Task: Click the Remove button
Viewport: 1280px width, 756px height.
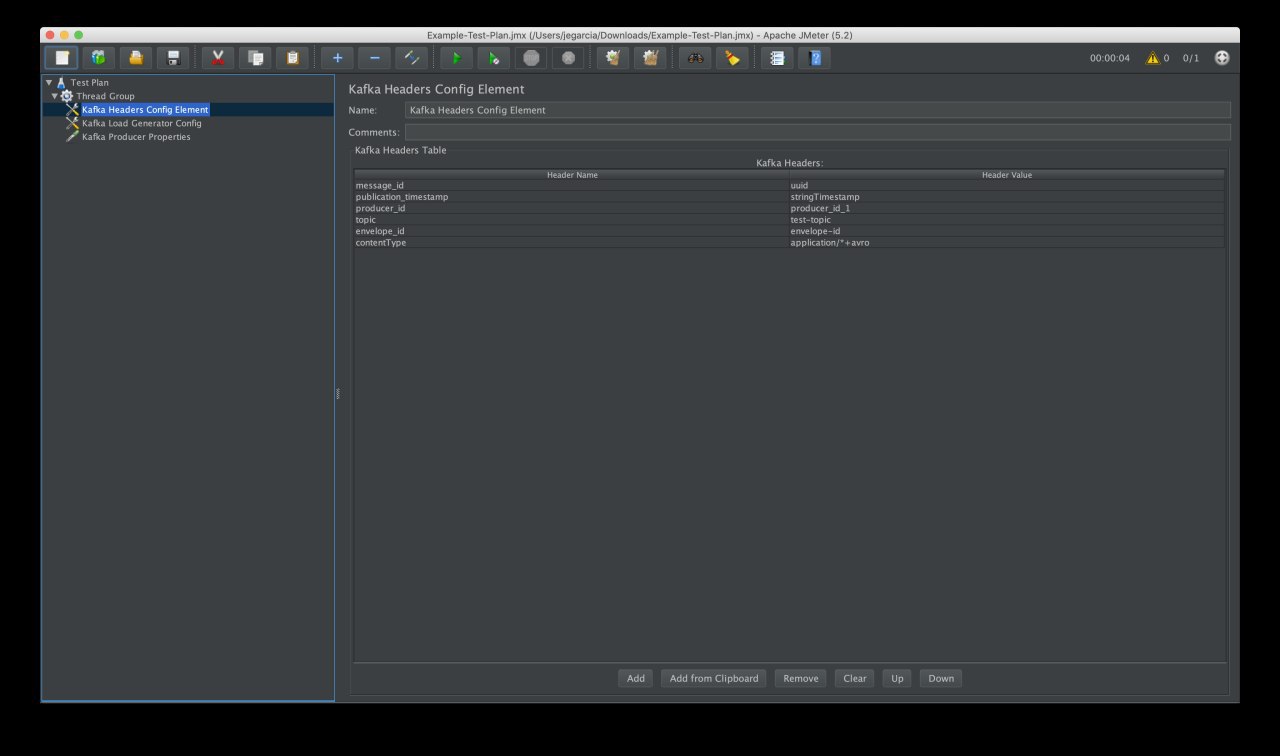Action: (801, 678)
